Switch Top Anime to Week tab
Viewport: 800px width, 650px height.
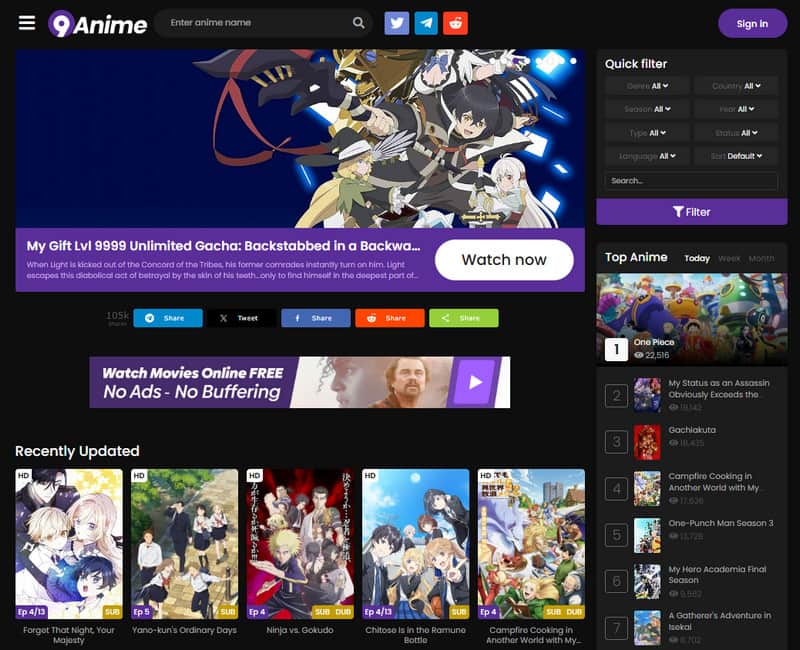(x=731, y=258)
